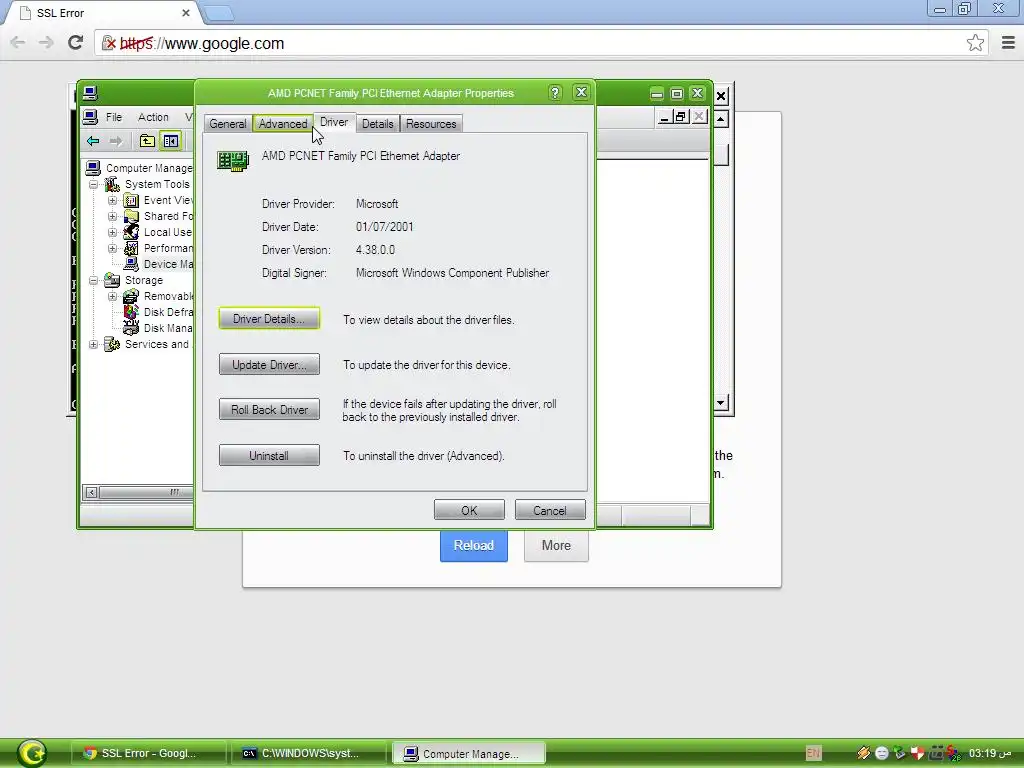Click the Update Driver button
The image size is (1024, 768).
pos(269,364)
